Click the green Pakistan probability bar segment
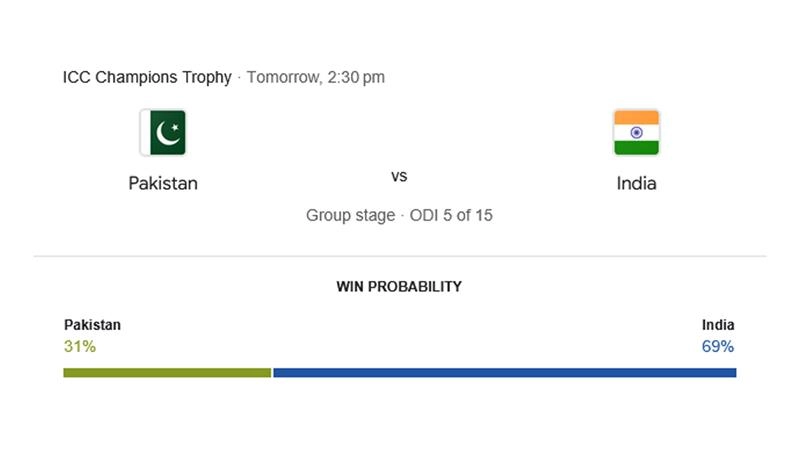Image resolution: width=800 pixels, height=450 pixels. pos(167,373)
